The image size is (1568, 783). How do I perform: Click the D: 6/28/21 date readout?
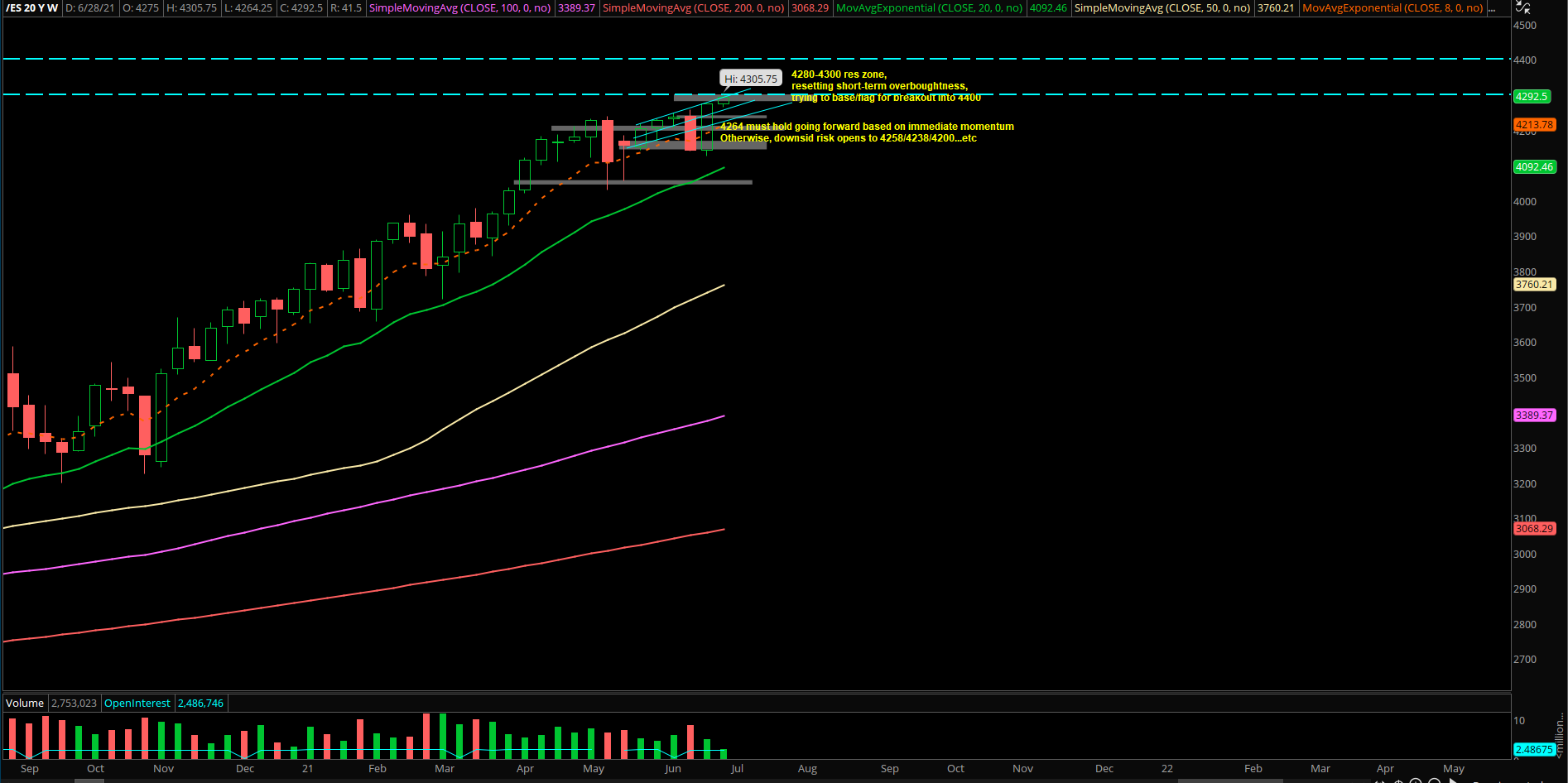(x=90, y=7)
